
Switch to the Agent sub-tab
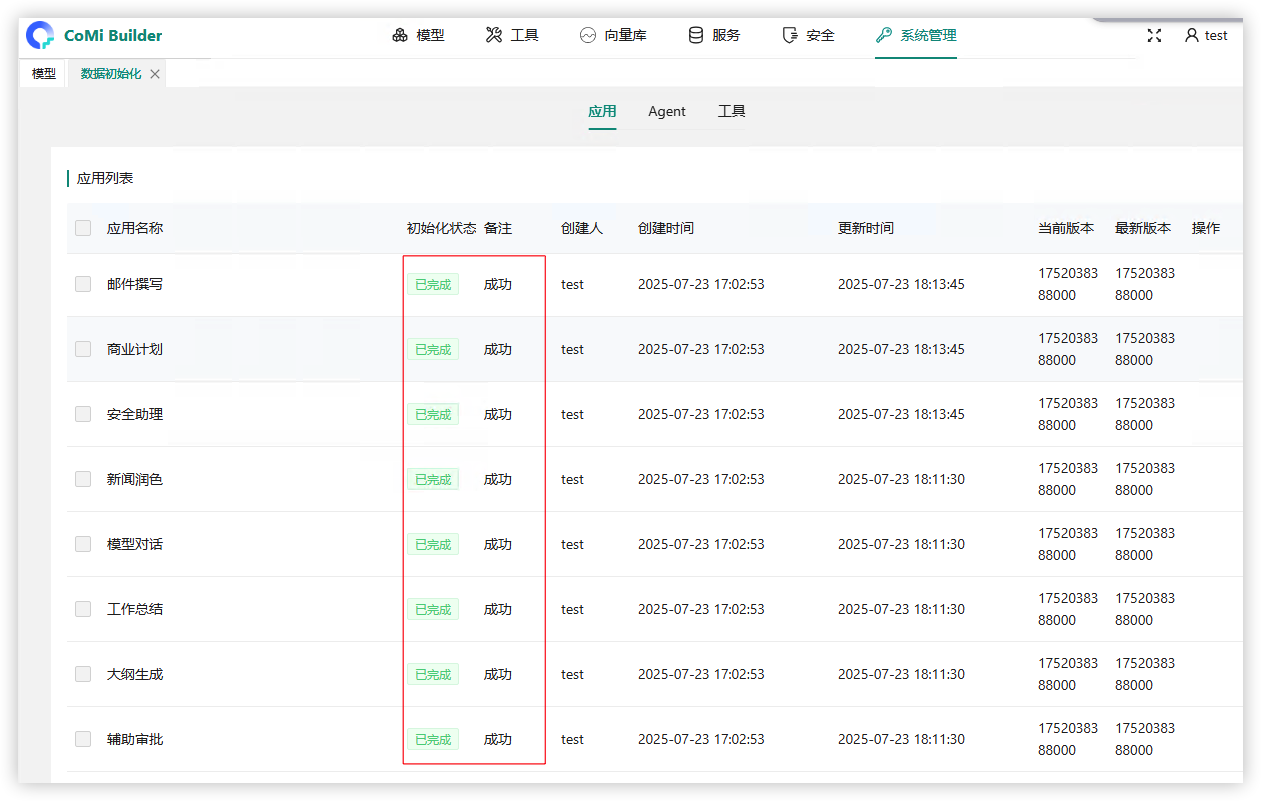[667, 111]
